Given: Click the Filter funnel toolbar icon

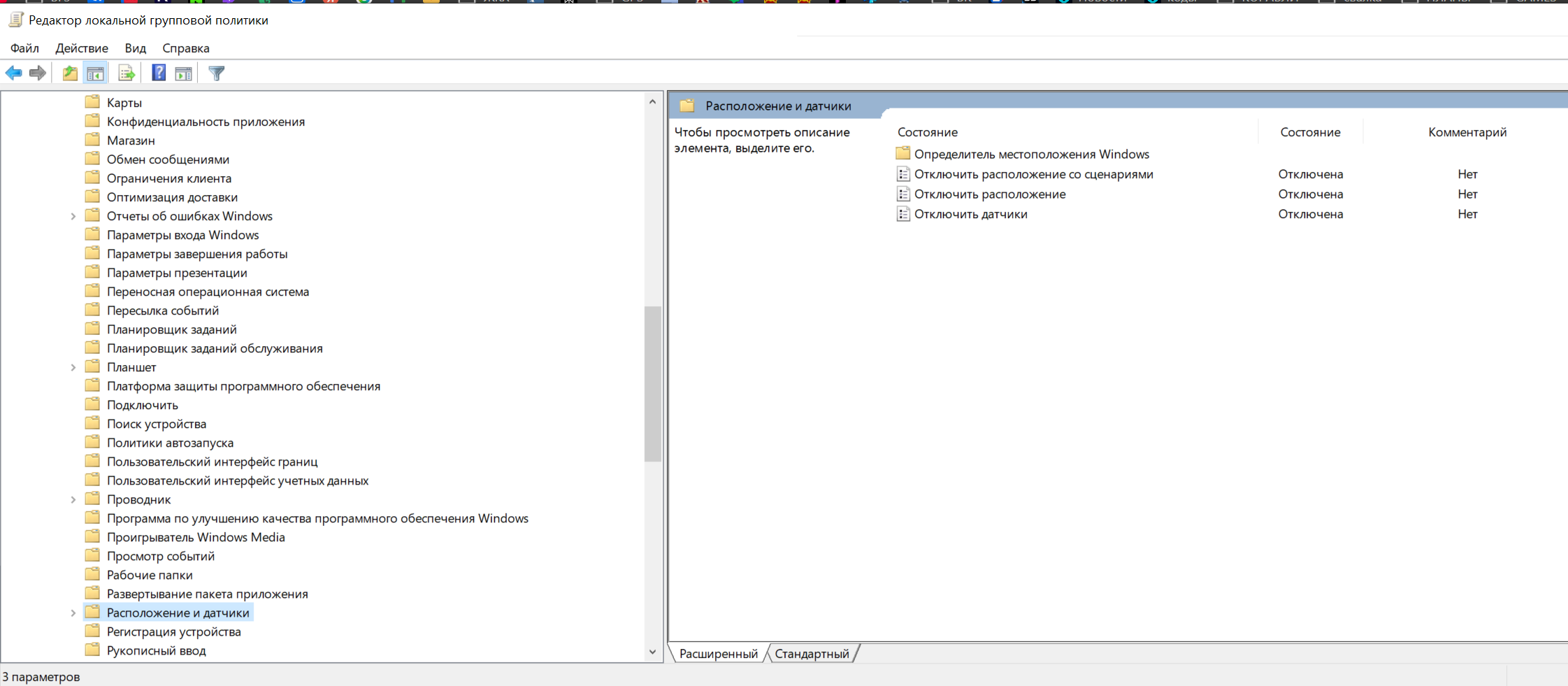Looking at the screenshot, I should pyautogui.click(x=217, y=73).
